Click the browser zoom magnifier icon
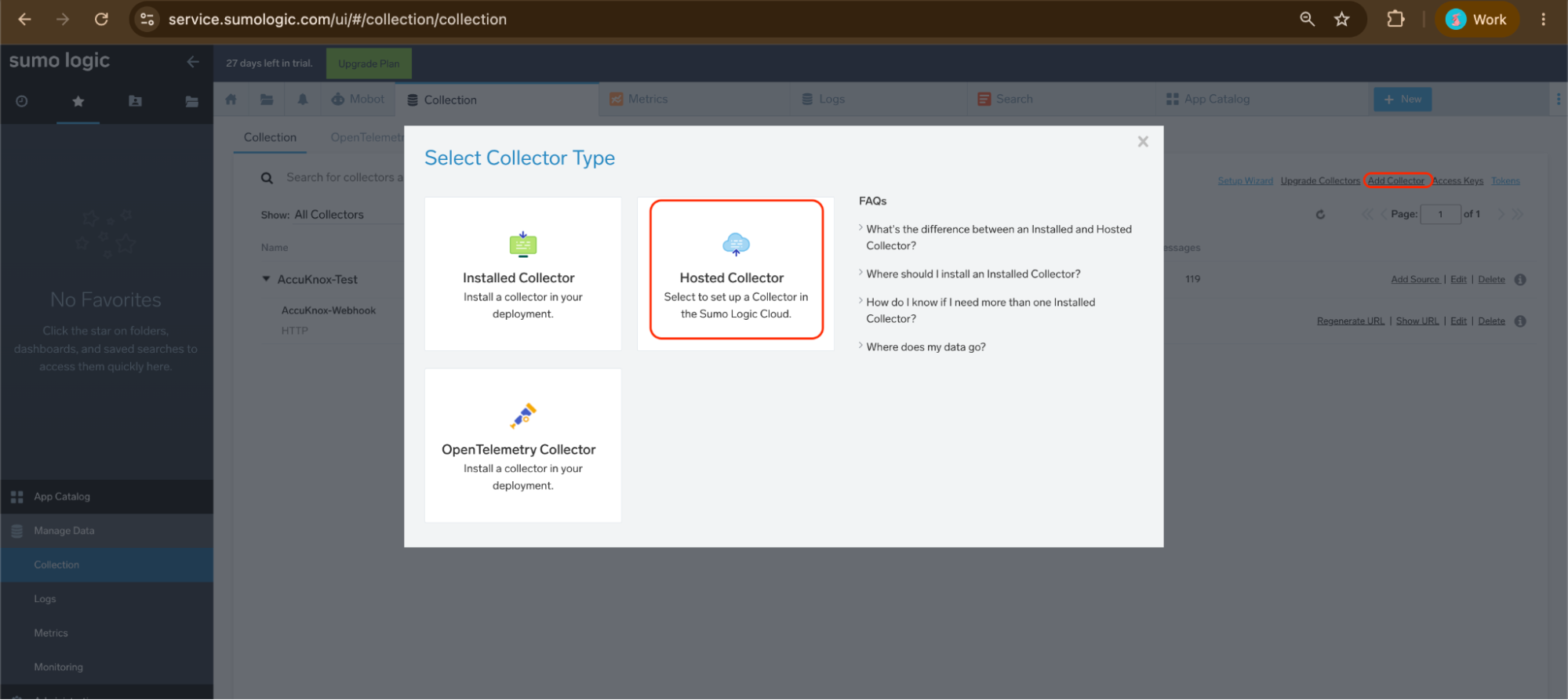The image size is (1568, 700). [1307, 19]
